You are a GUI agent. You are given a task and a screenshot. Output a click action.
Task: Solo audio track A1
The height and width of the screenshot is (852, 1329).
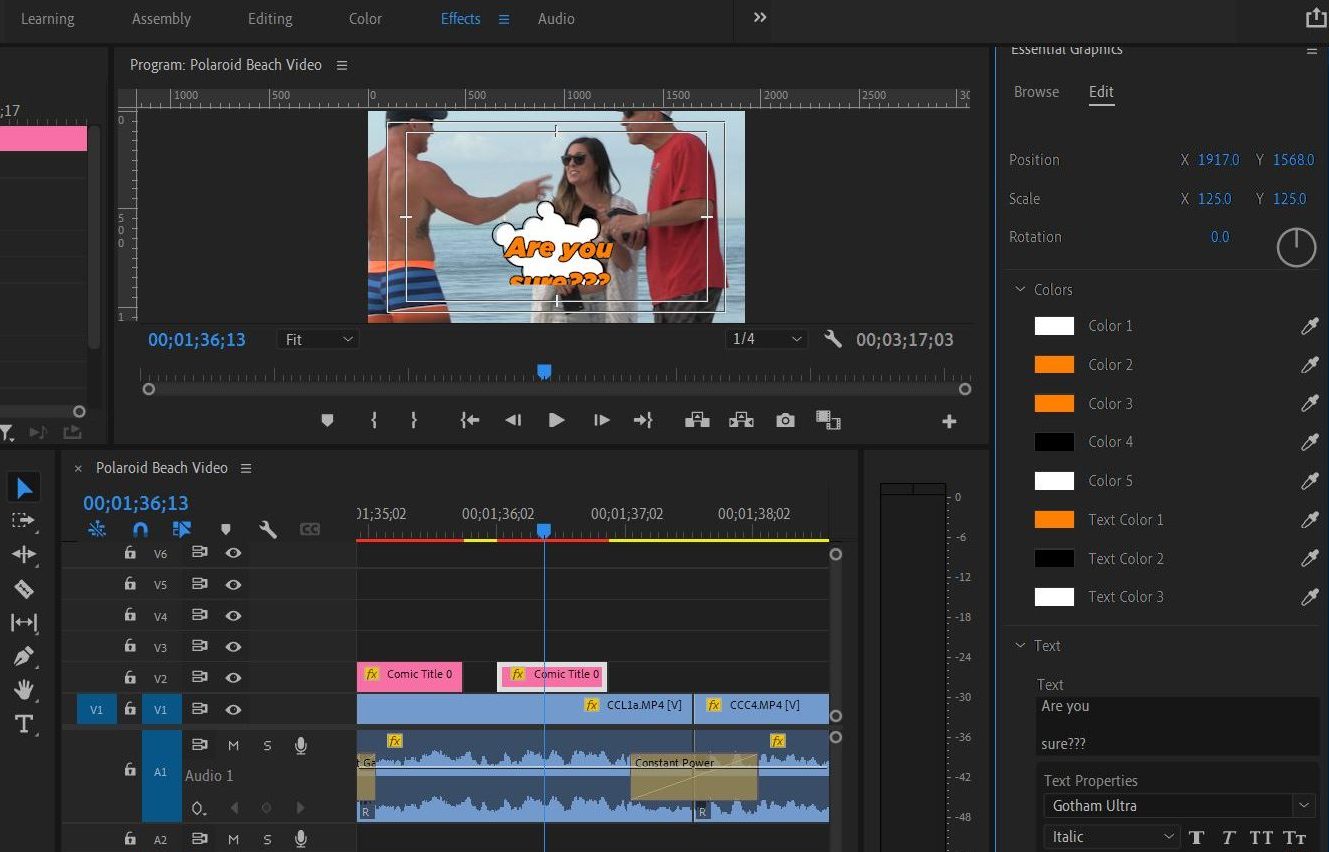tap(267, 746)
